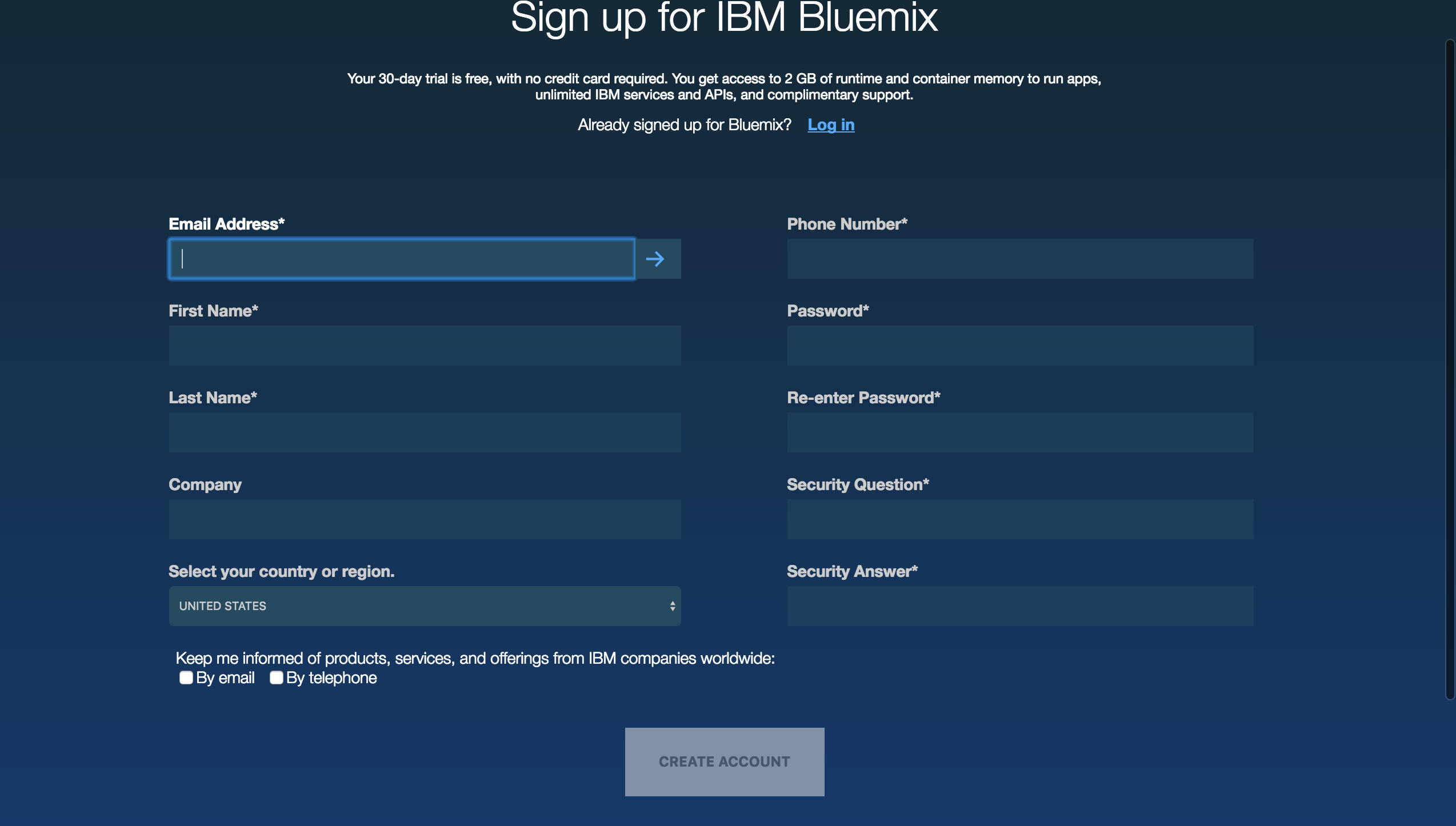Click the Security Answer input
The image size is (1456, 826).
pyautogui.click(x=1019, y=606)
